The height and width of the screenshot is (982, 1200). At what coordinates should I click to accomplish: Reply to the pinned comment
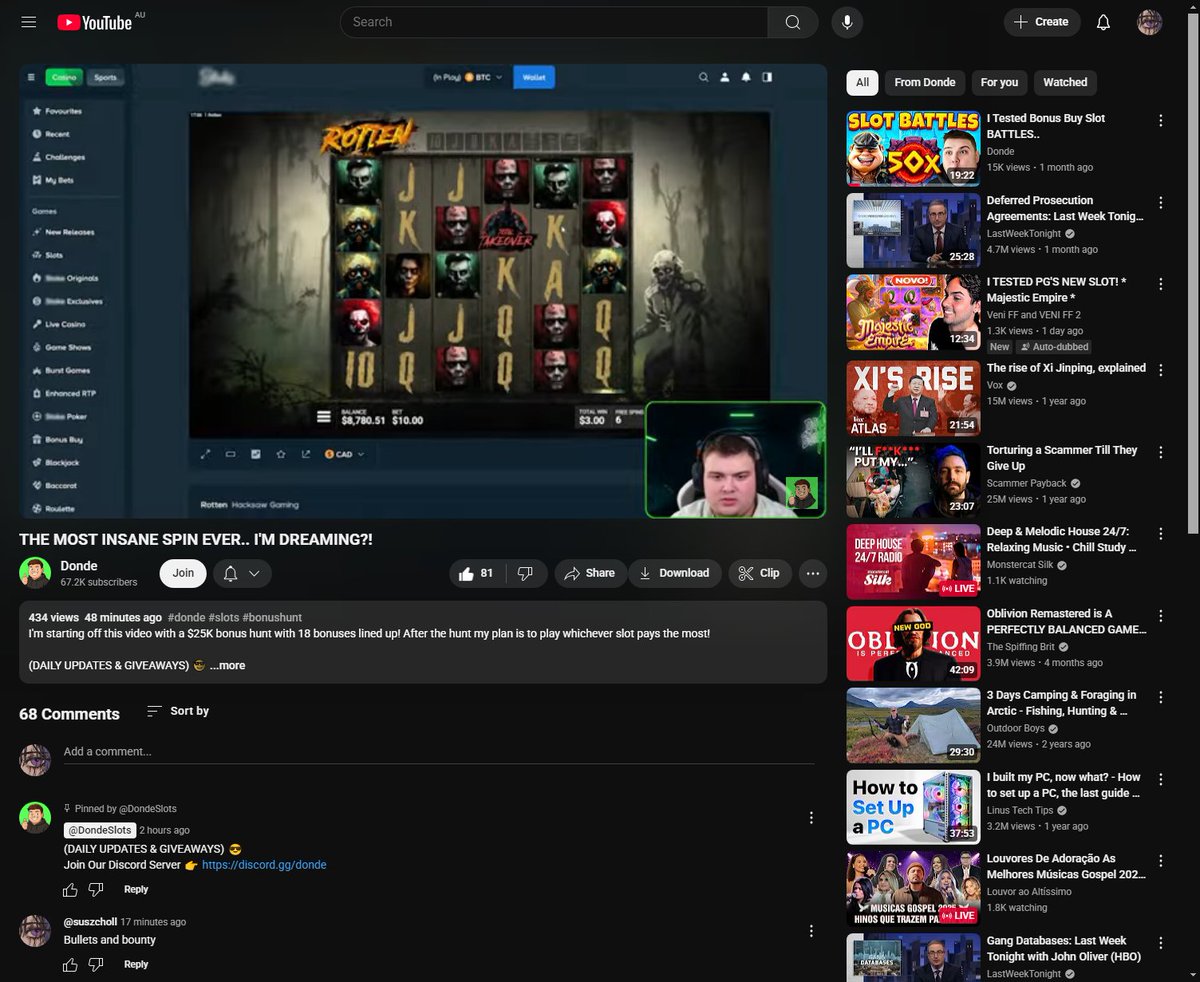point(136,889)
